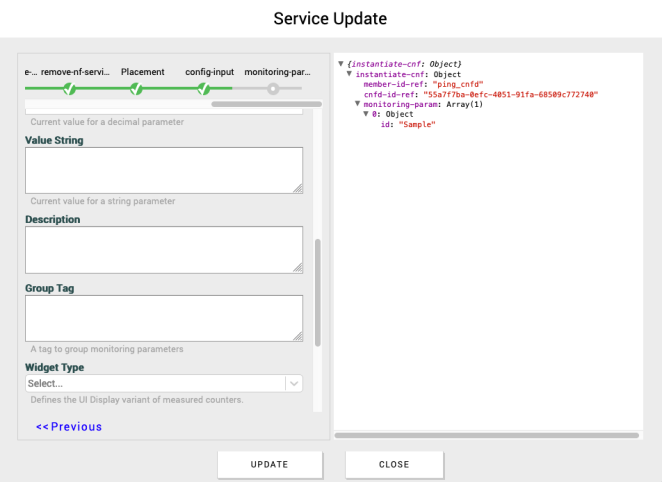Screen dimensions: 662x482
Task: Go to the Placement step label
Action: (143, 72)
